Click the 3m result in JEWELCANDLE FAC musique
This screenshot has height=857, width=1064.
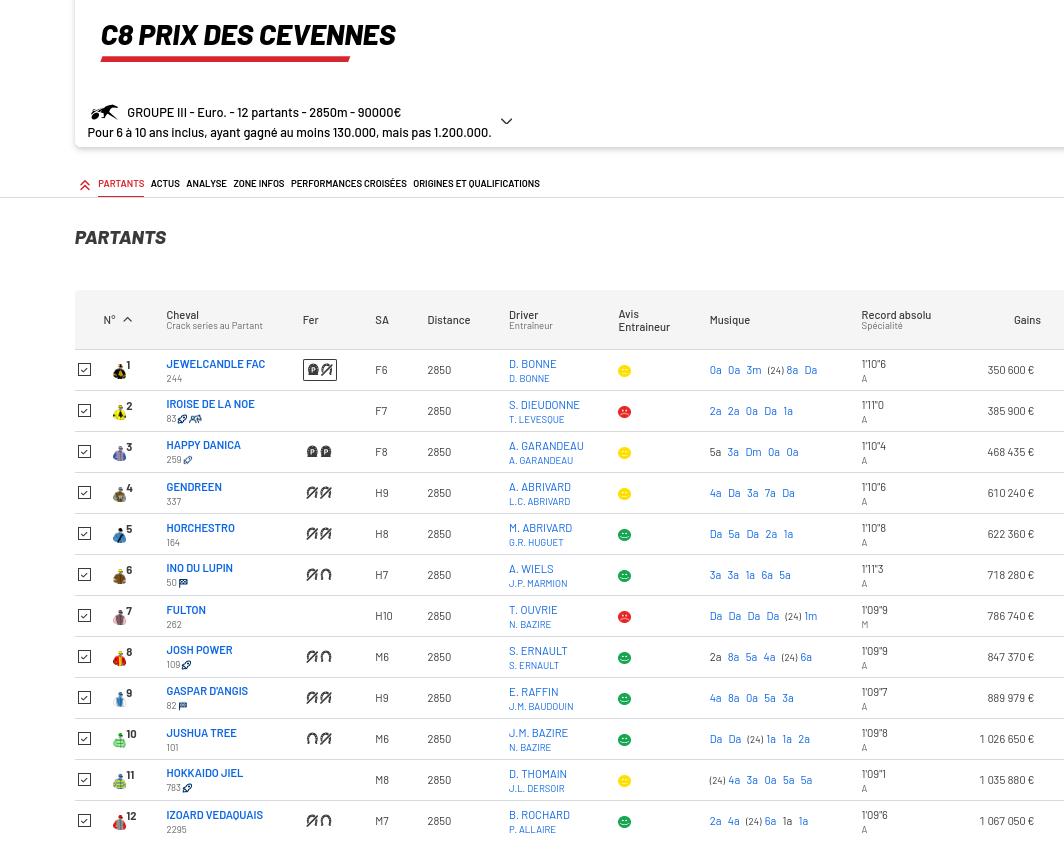[x=753, y=370]
